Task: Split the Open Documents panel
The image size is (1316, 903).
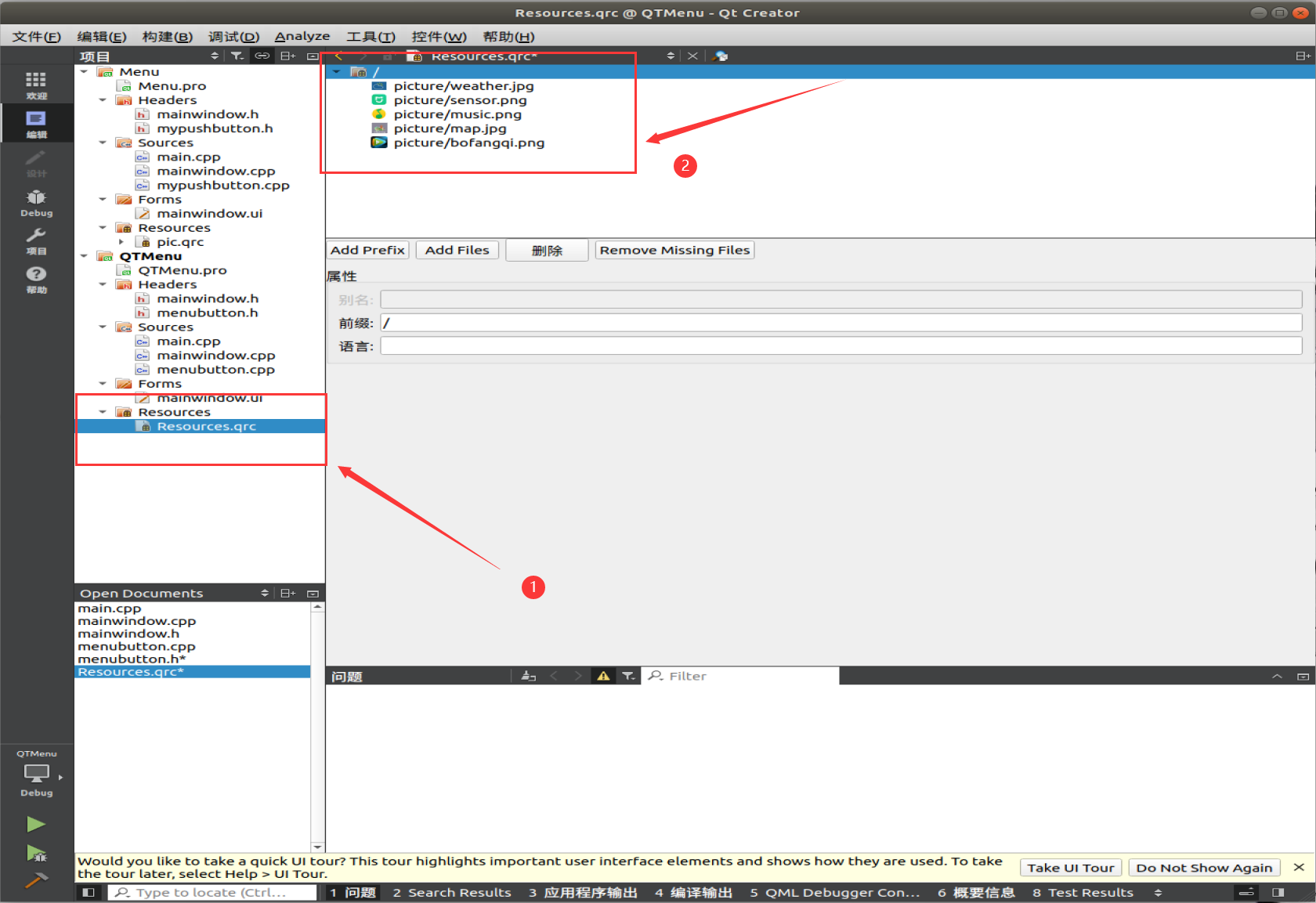Action: 287,593
